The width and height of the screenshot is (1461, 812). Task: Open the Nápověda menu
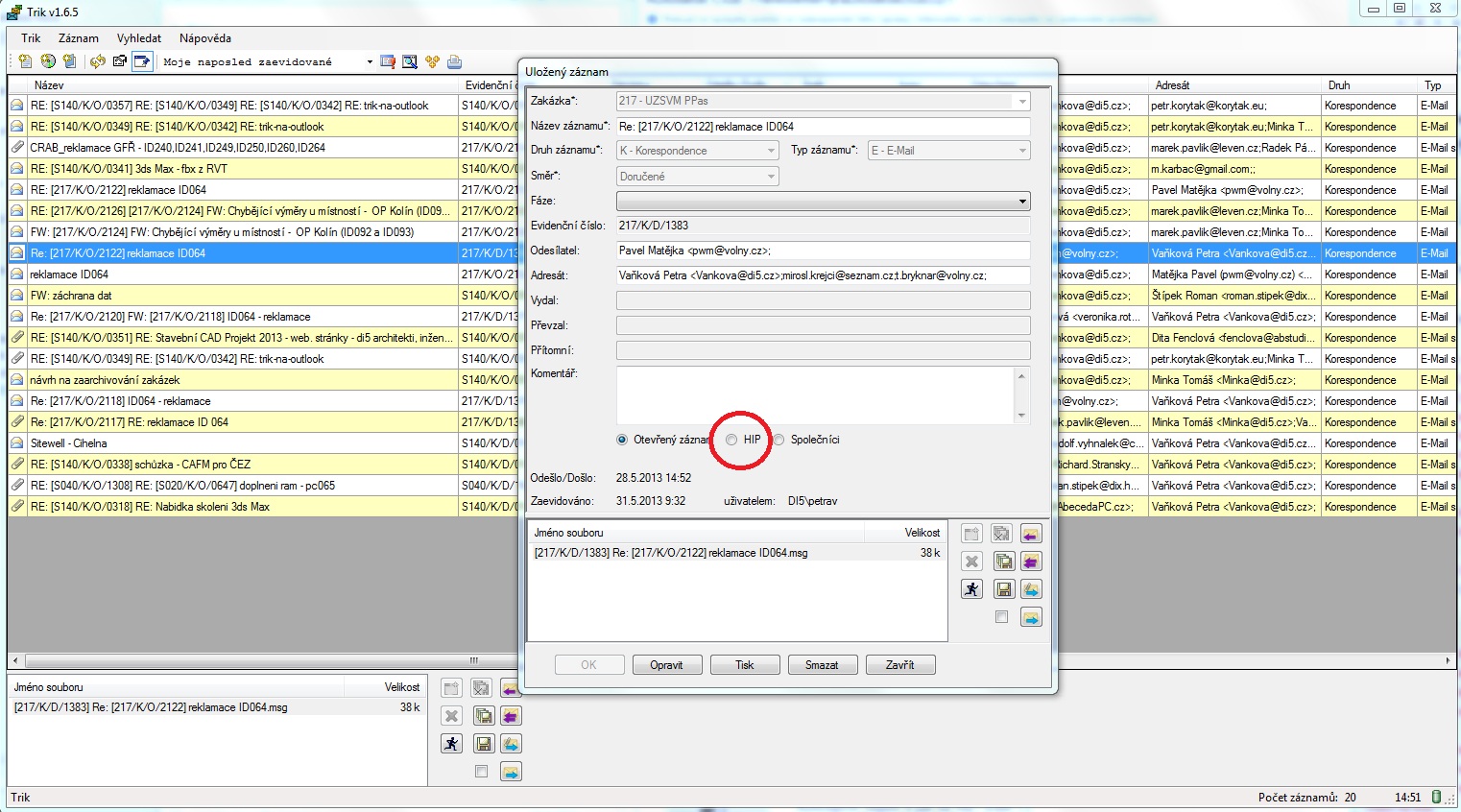pyautogui.click(x=205, y=38)
